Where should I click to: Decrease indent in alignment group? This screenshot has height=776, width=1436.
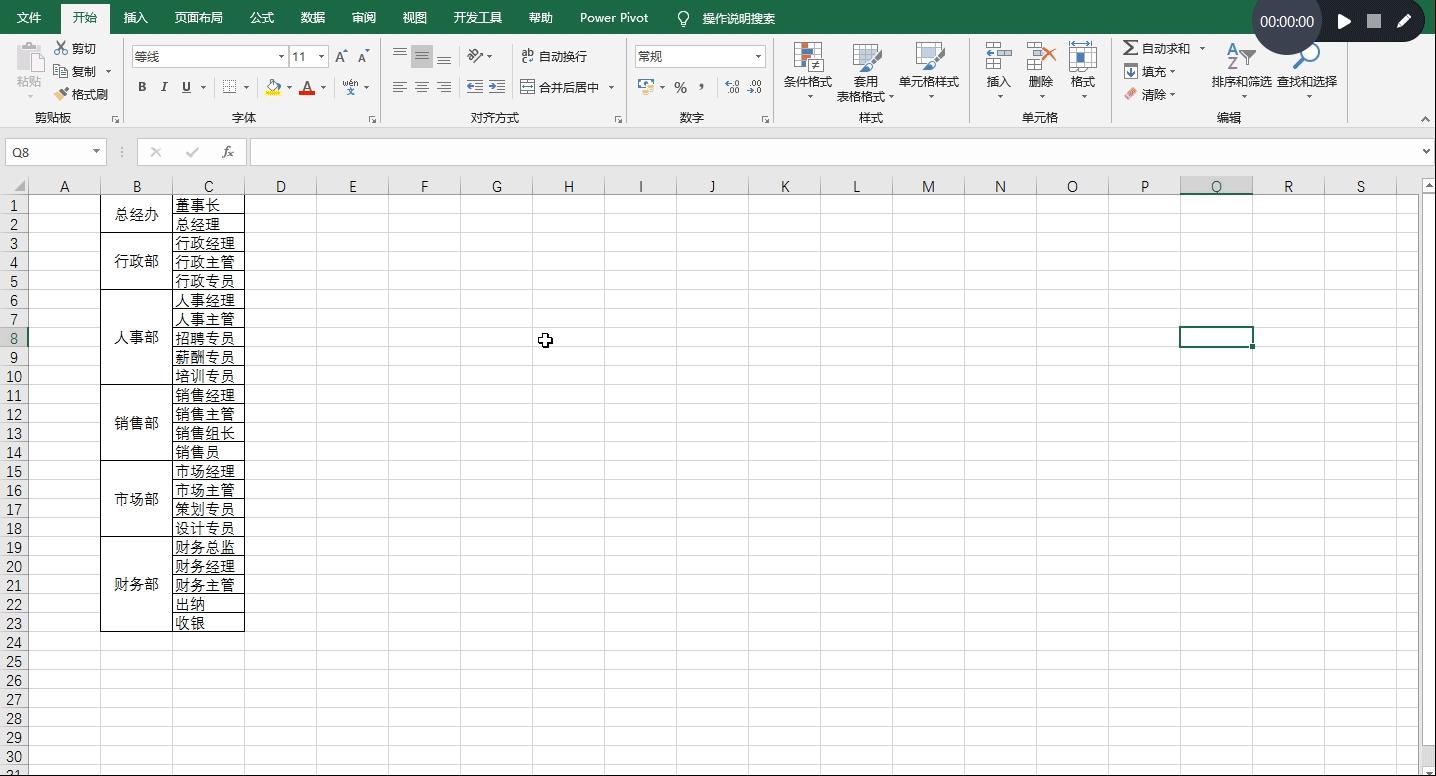(474, 87)
